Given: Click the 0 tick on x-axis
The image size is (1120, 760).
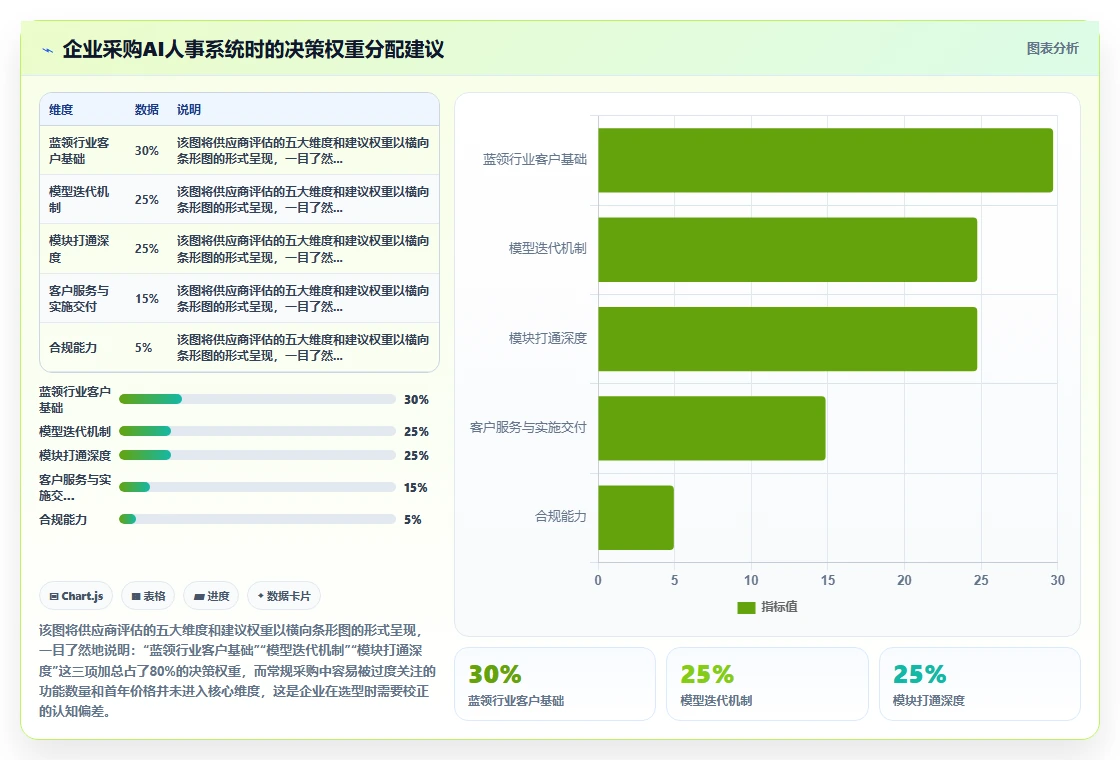Looking at the screenshot, I should (598, 580).
